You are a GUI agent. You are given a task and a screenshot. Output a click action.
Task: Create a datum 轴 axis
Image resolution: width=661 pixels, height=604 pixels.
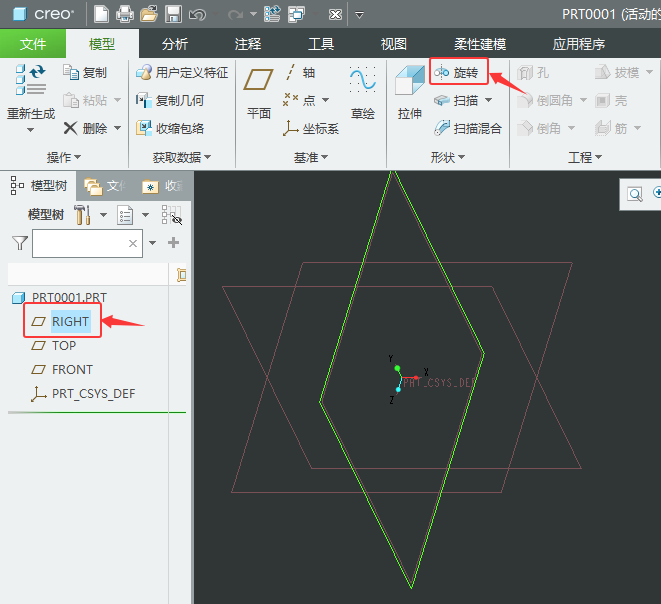[300, 72]
